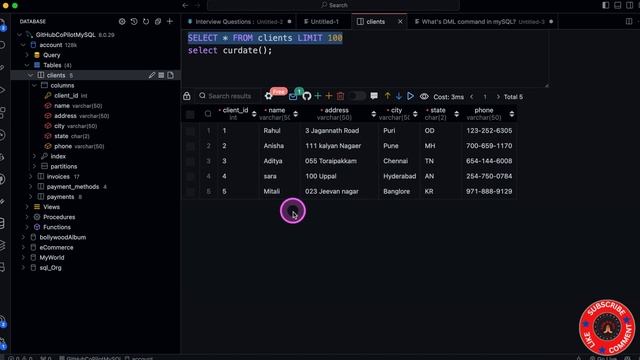Open new query file icon on the clients row
This screenshot has height=360, width=640.
pyautogui.click(x=171, y=75)
